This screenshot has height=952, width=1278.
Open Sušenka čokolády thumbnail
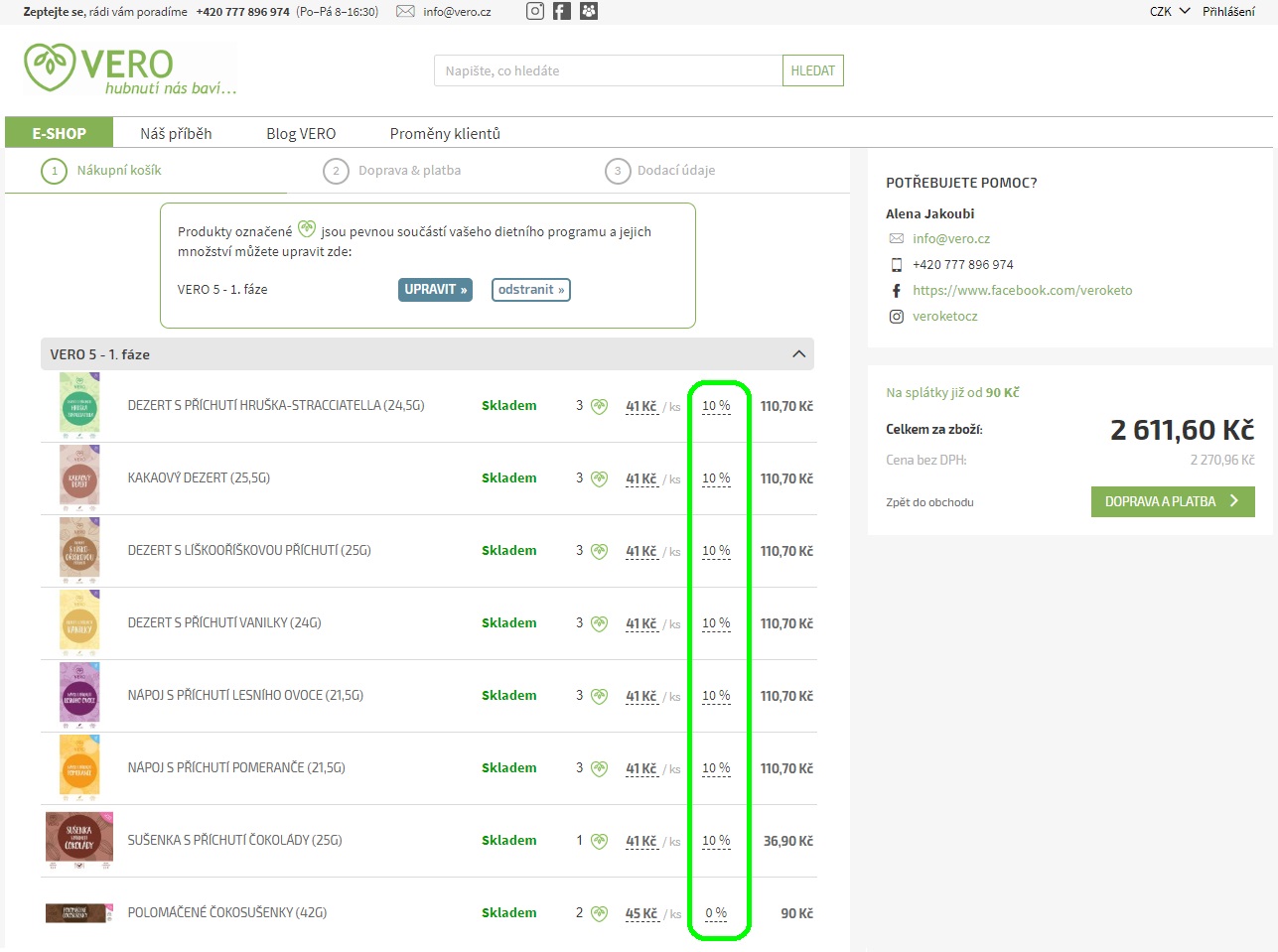click(79, 840)
